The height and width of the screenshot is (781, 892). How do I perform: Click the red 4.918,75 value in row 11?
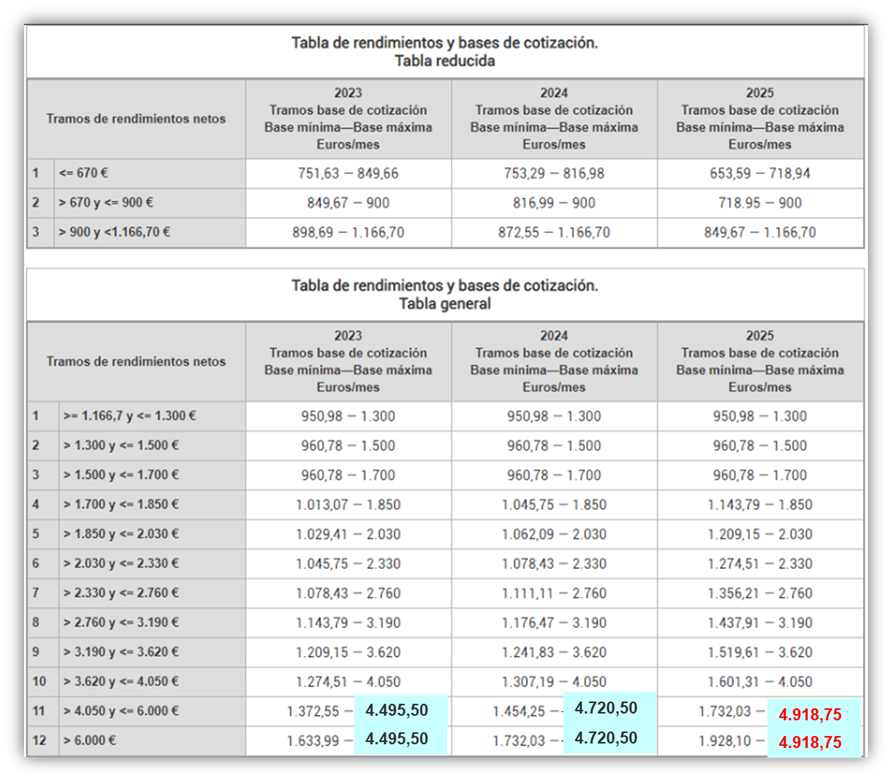(809, 714)
